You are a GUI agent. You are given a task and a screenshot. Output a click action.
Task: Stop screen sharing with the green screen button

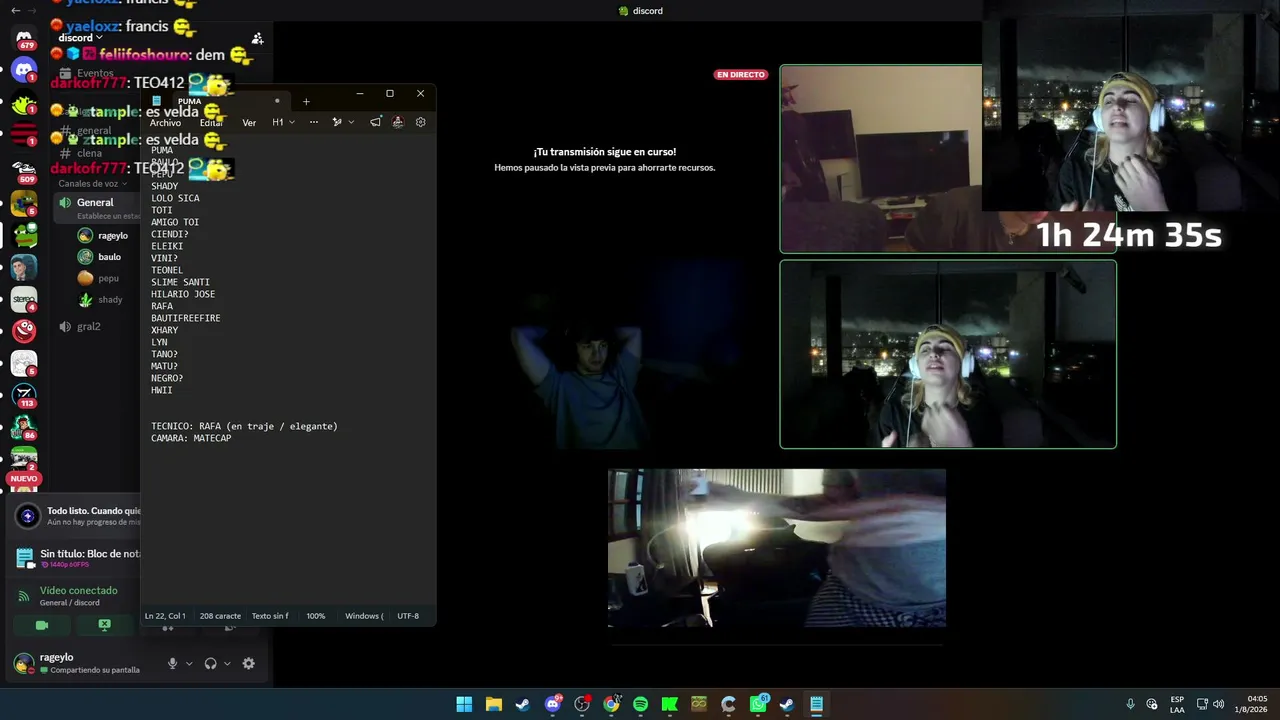pyautogui.click(x=104, y=625)
